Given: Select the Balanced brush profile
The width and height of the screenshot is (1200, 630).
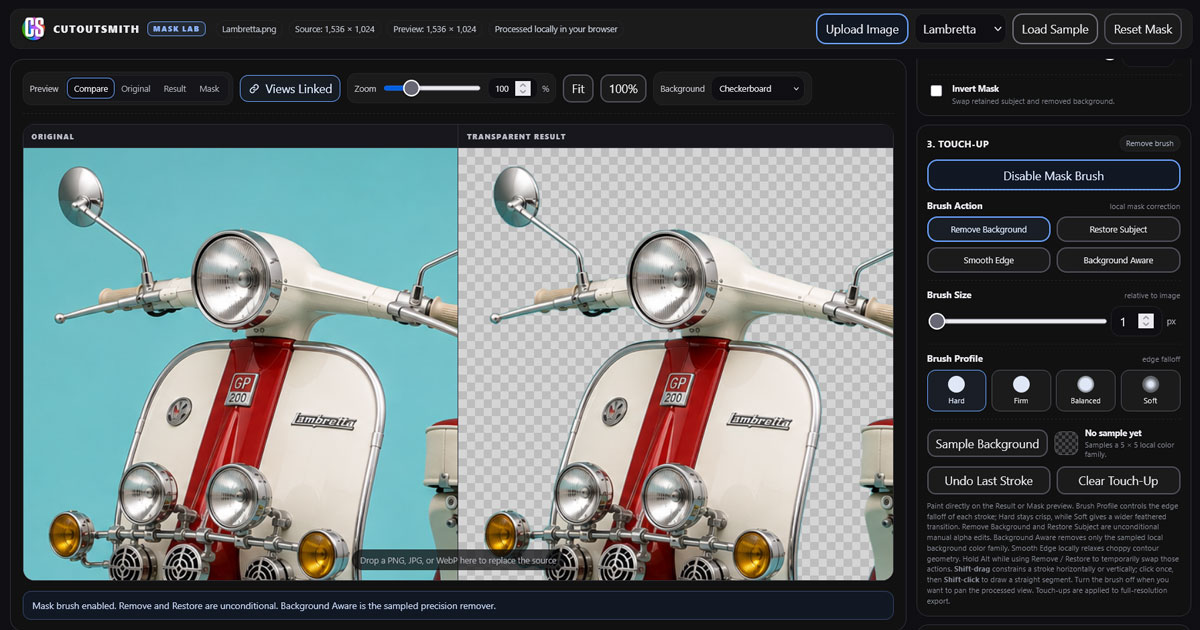Looking at the screenshot, I should pyautogui.click(x=1085, y=391).
